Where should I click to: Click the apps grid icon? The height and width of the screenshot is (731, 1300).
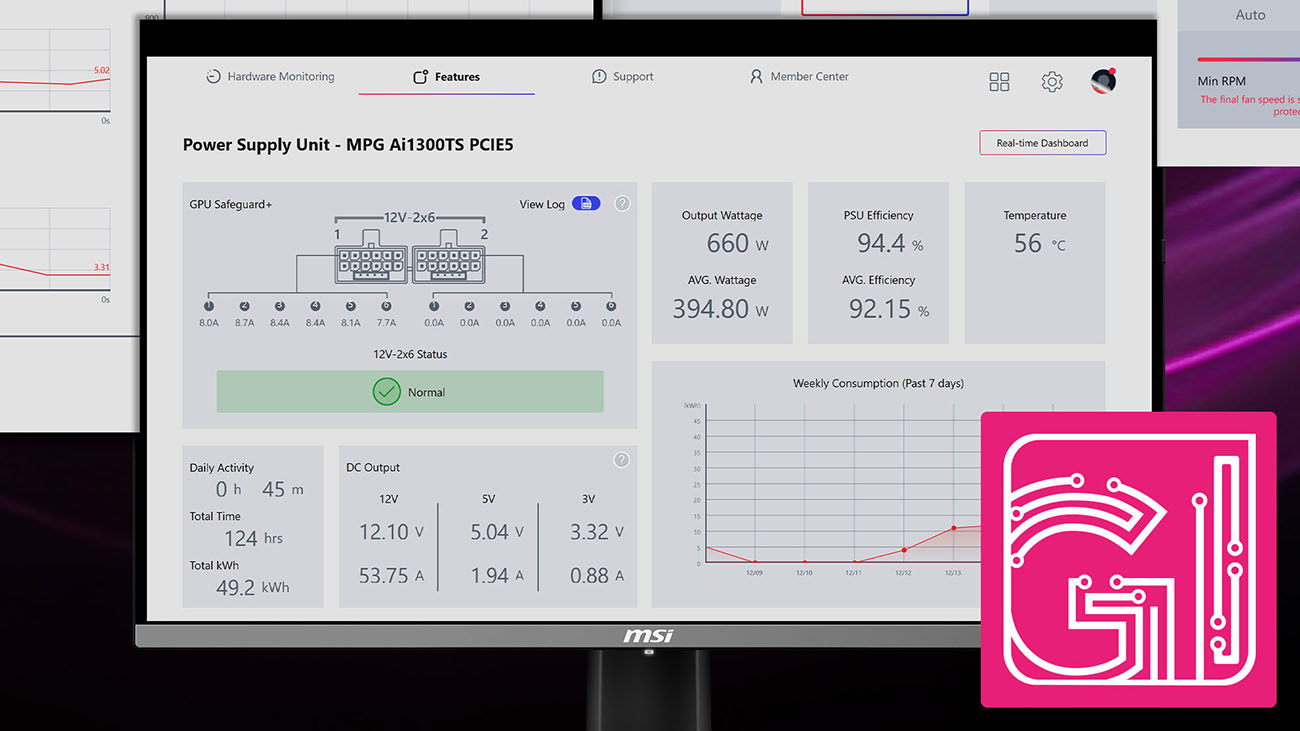[x=999, y=82]
